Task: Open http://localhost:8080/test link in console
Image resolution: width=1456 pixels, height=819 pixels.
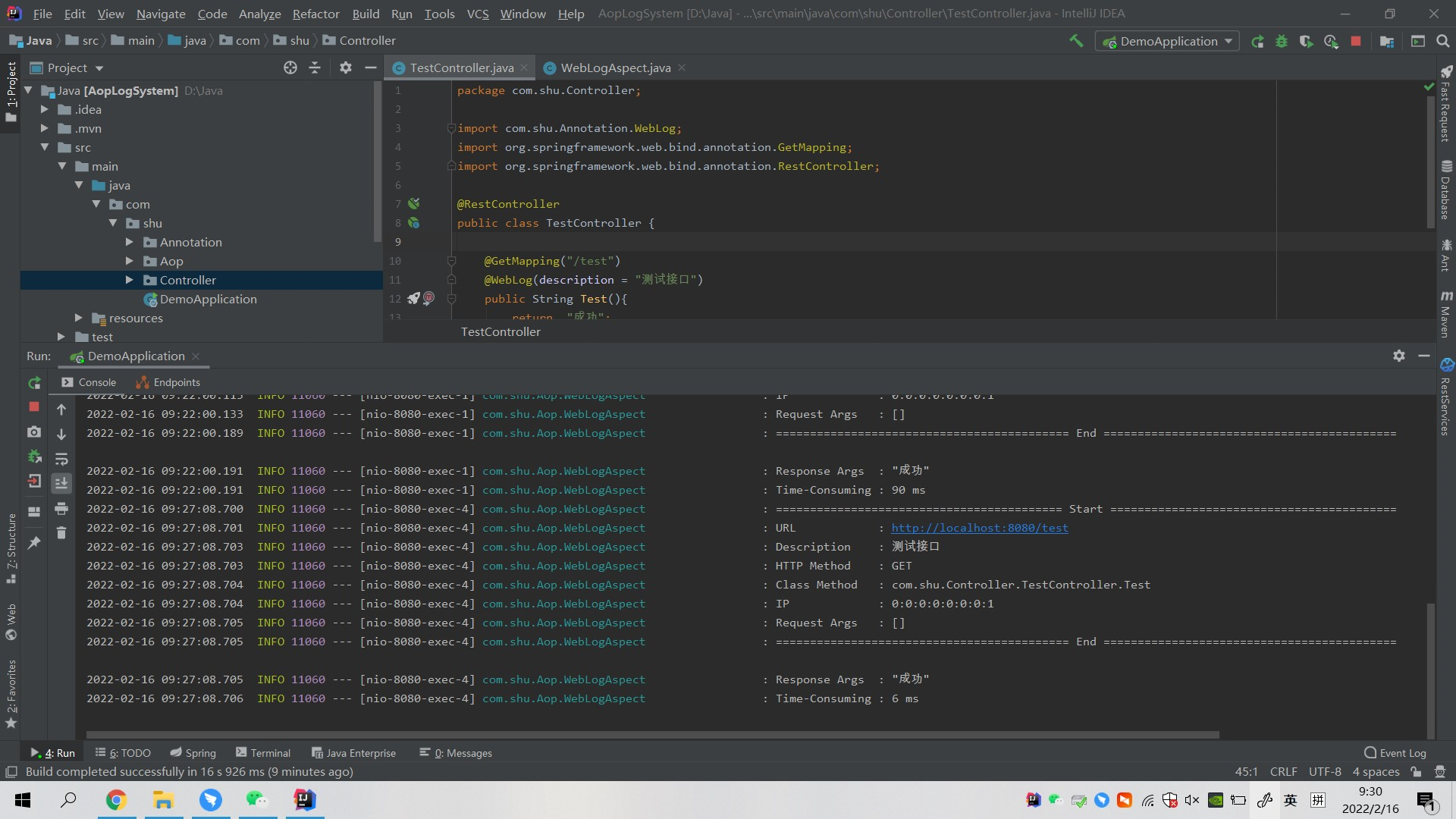Action: (979, 528)
